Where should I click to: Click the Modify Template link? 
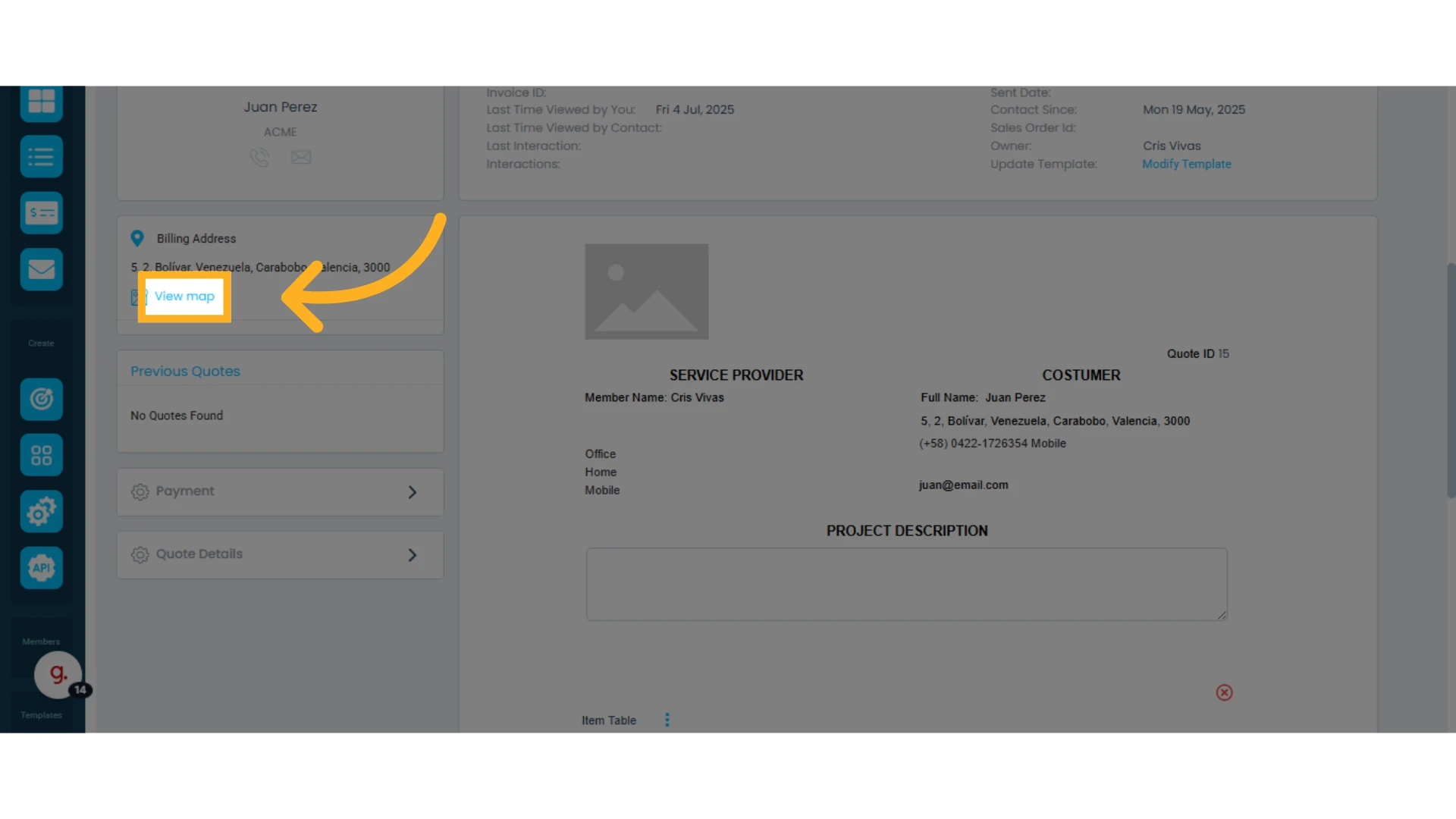[x=1187, y=164]
